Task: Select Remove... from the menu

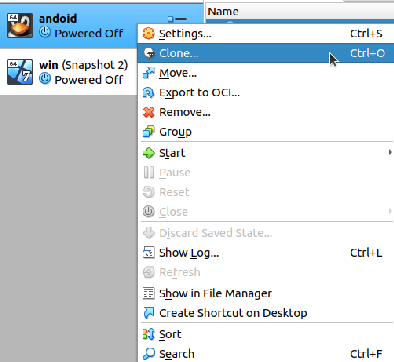Action: pos(266,112)
